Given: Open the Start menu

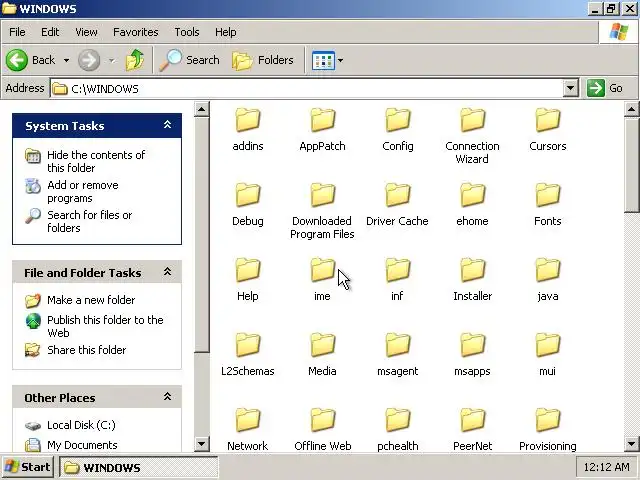Looking at the screenshot, I should click(27, 467).
